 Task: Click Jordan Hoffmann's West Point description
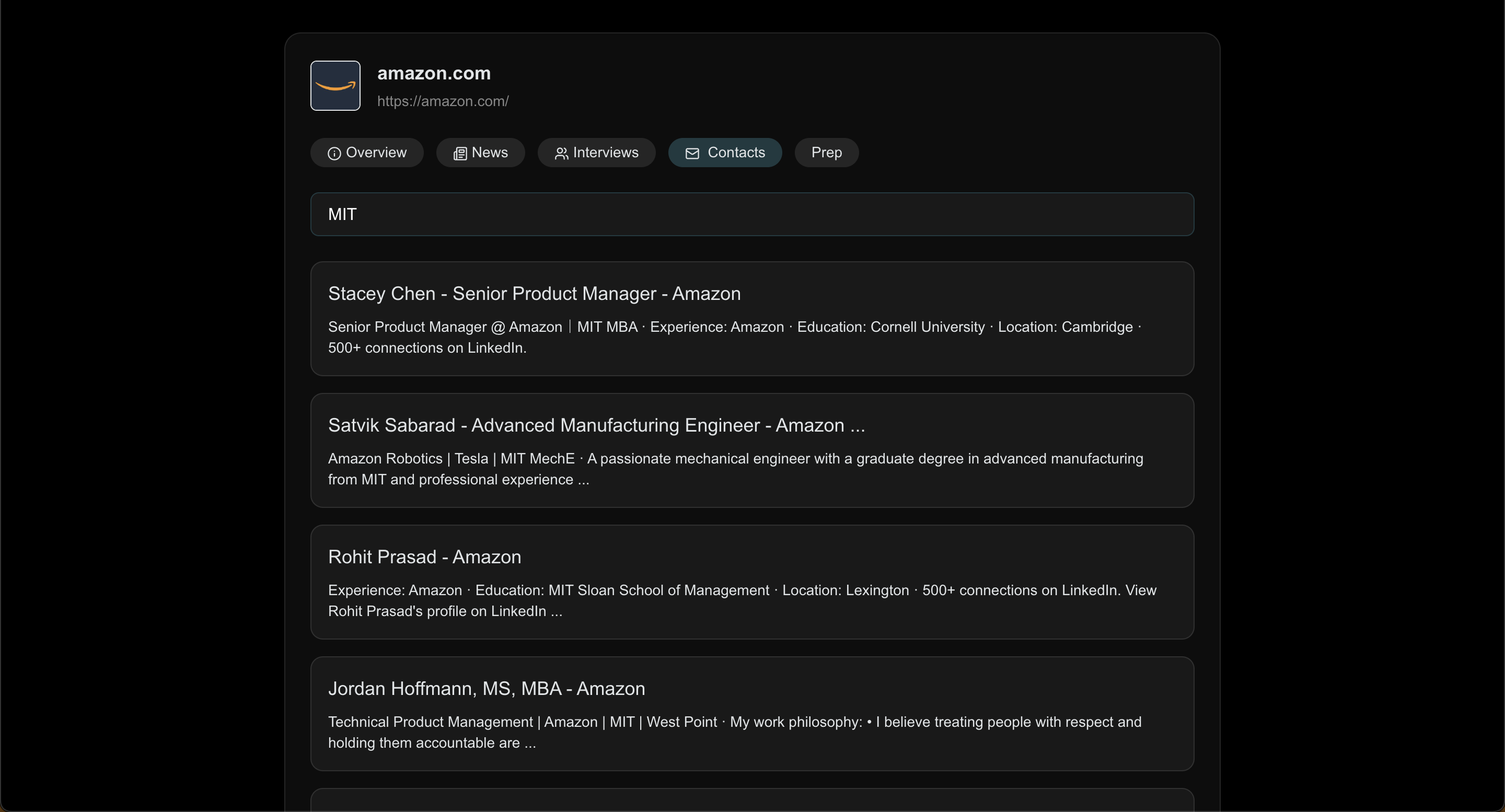point(734,732)
